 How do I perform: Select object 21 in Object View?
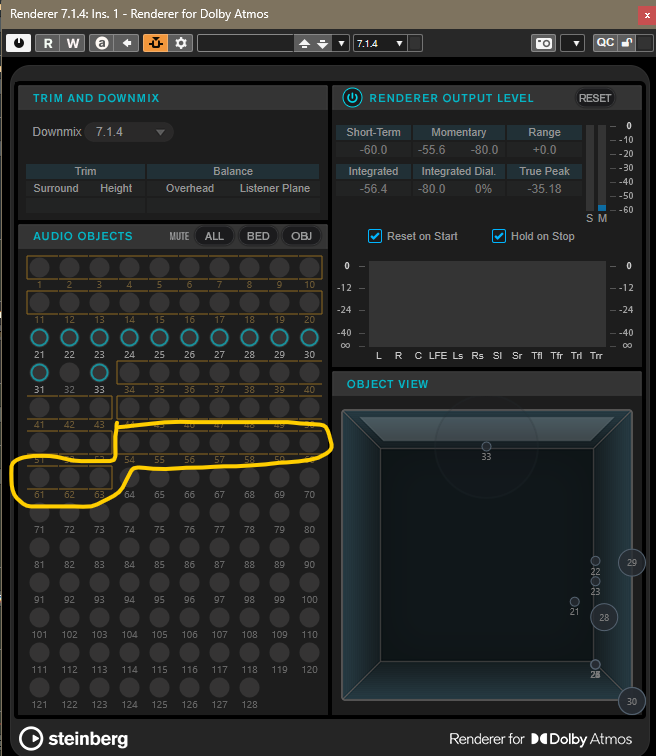[x=575, y=602]
